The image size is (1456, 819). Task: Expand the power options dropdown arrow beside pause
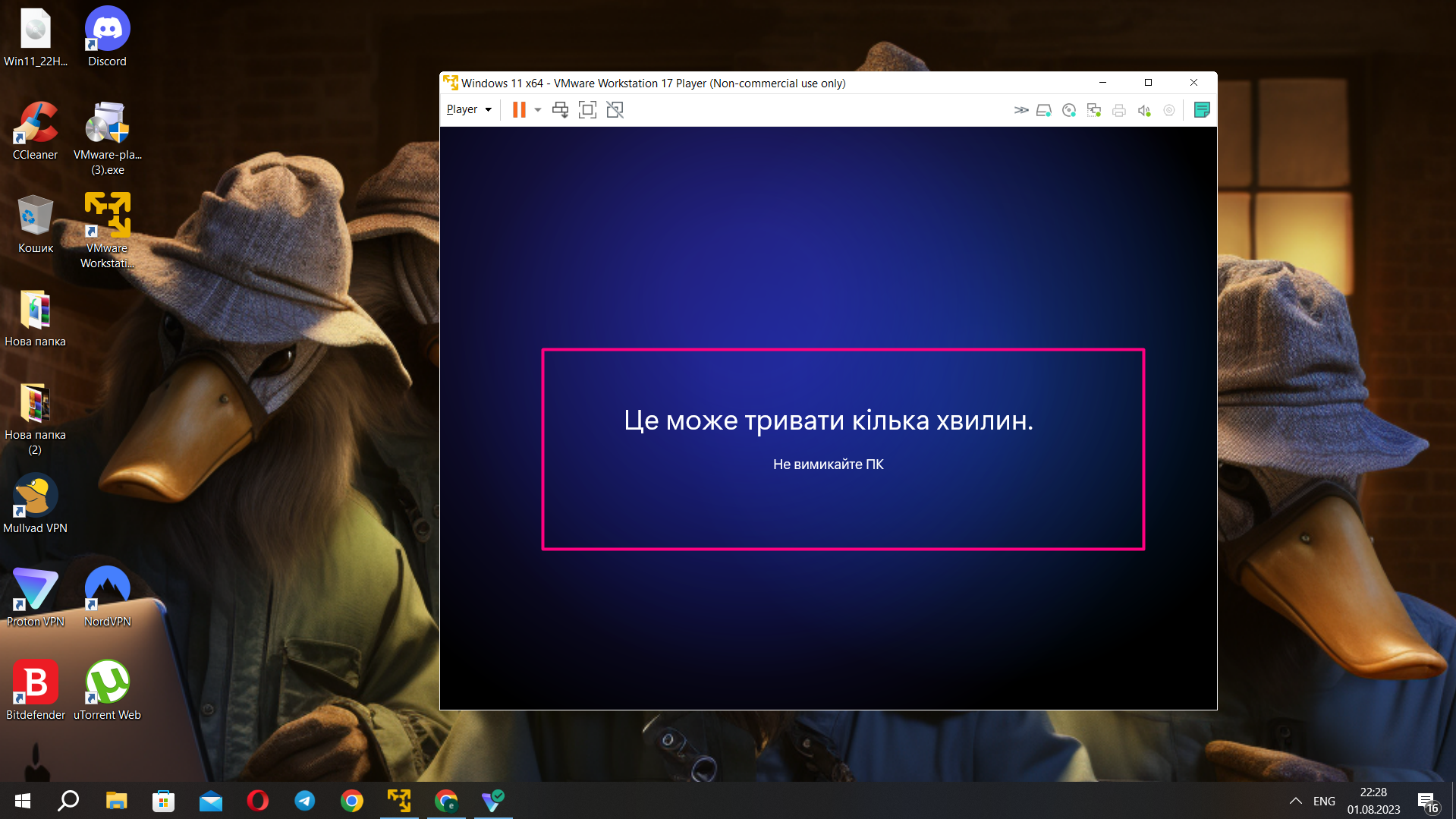point(538,109)
